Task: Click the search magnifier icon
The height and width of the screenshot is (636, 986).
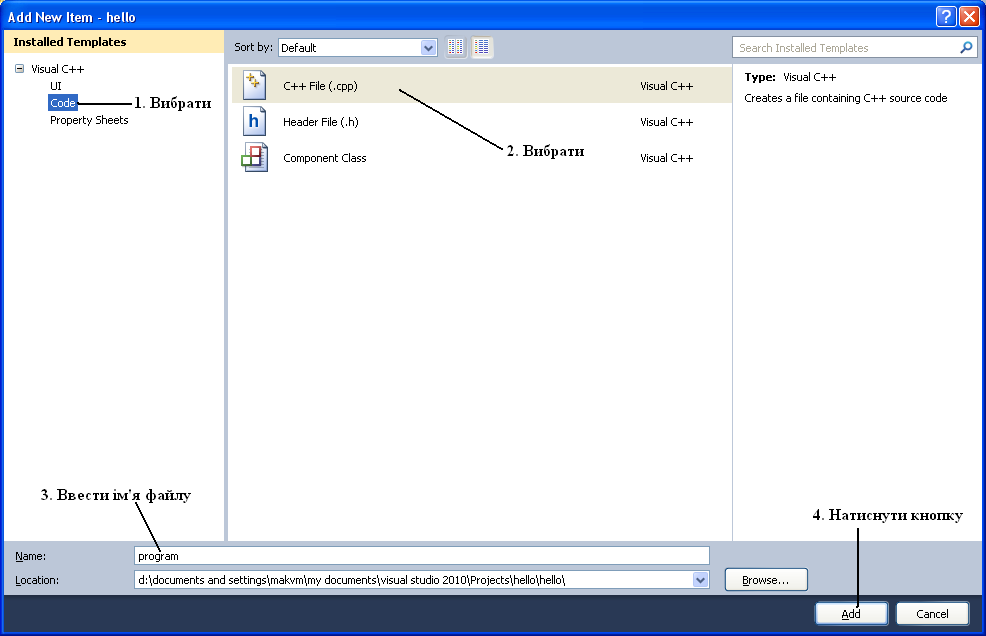Action: (x=967, y=47)
